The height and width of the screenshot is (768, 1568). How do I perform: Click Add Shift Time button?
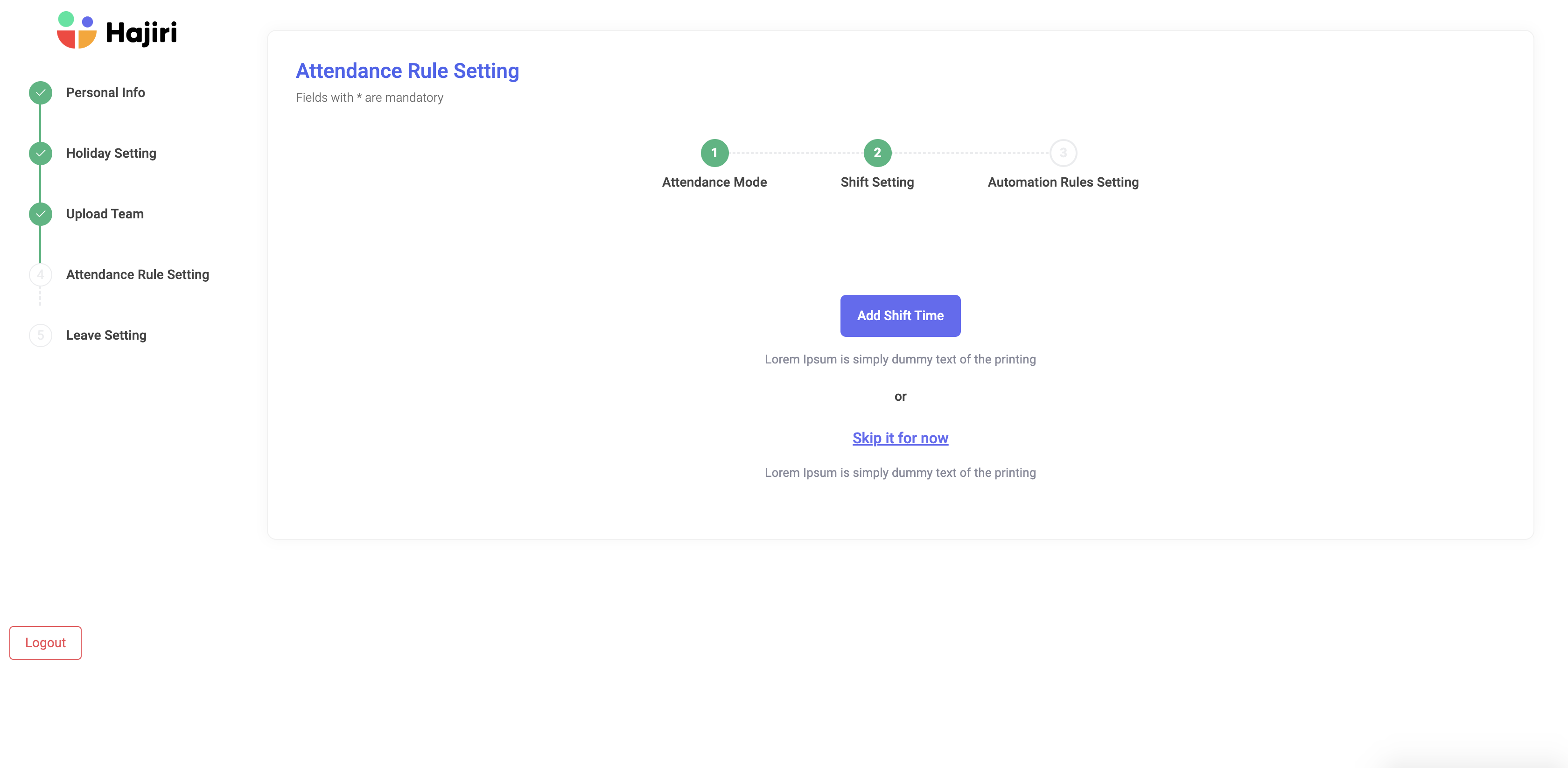coord(900,316)
